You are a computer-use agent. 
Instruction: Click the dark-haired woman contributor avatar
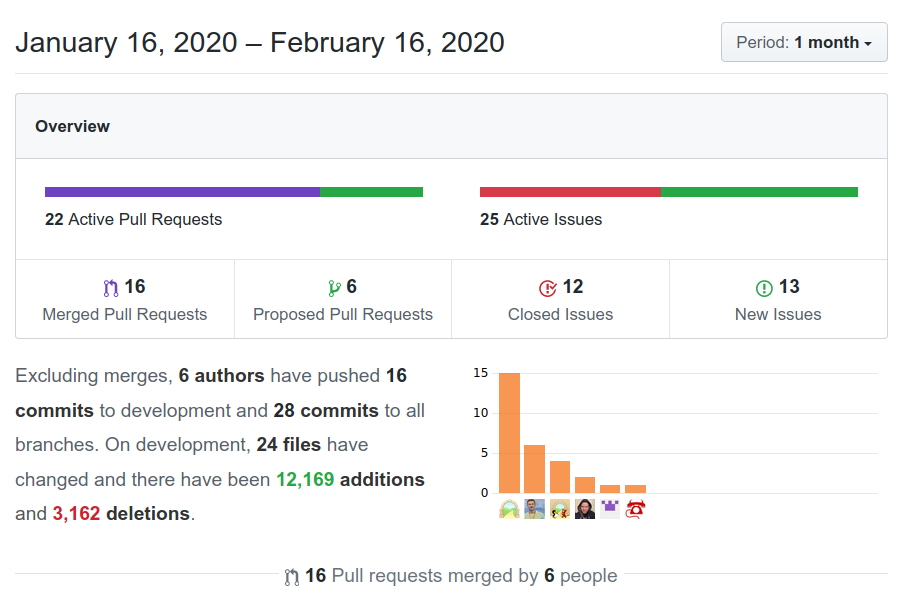[x=584, y=509]
